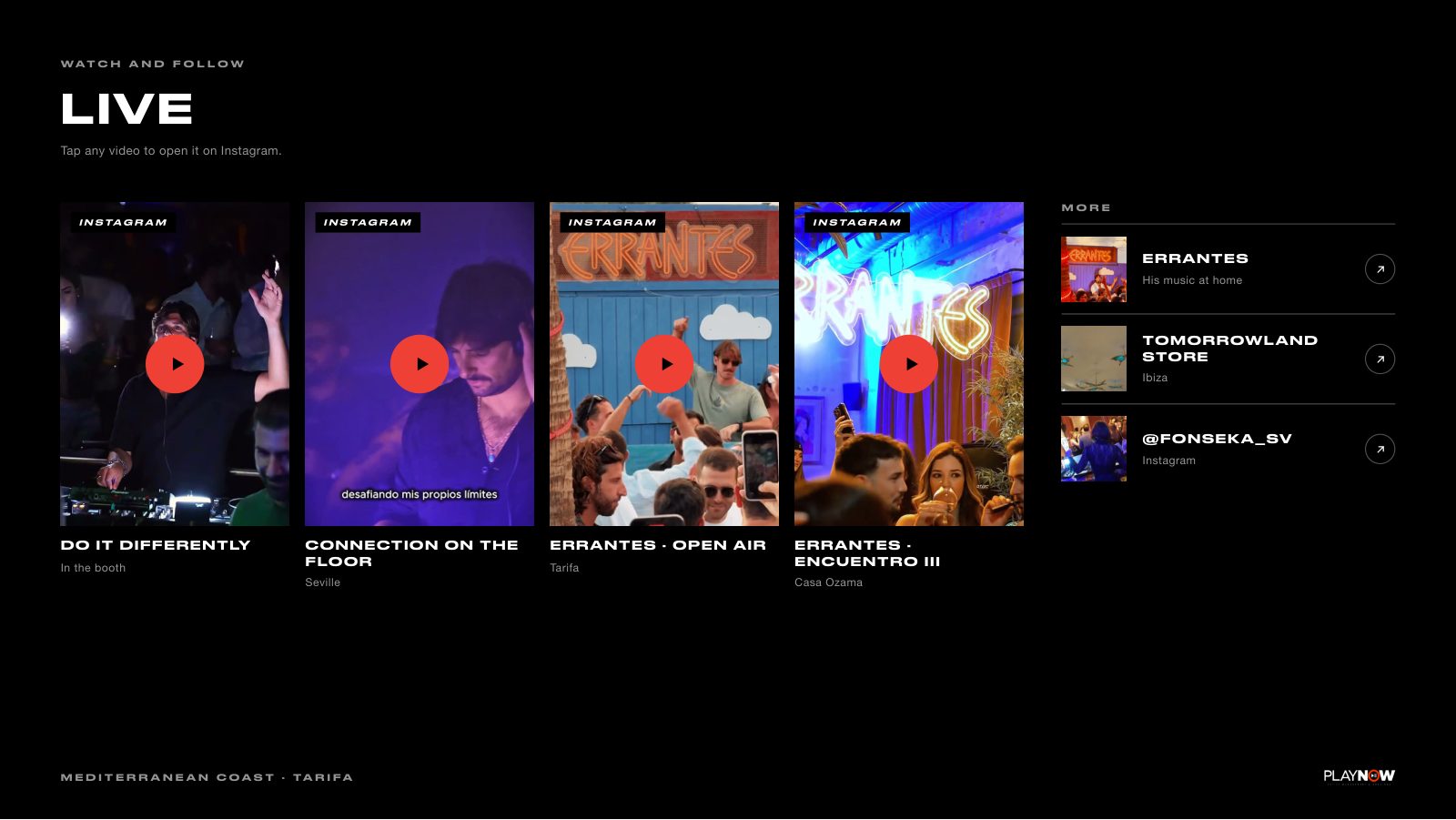Click the 'Ibiza' subtitle
Viewport: 1456px width, 820px height.
tap(1155, 378)
